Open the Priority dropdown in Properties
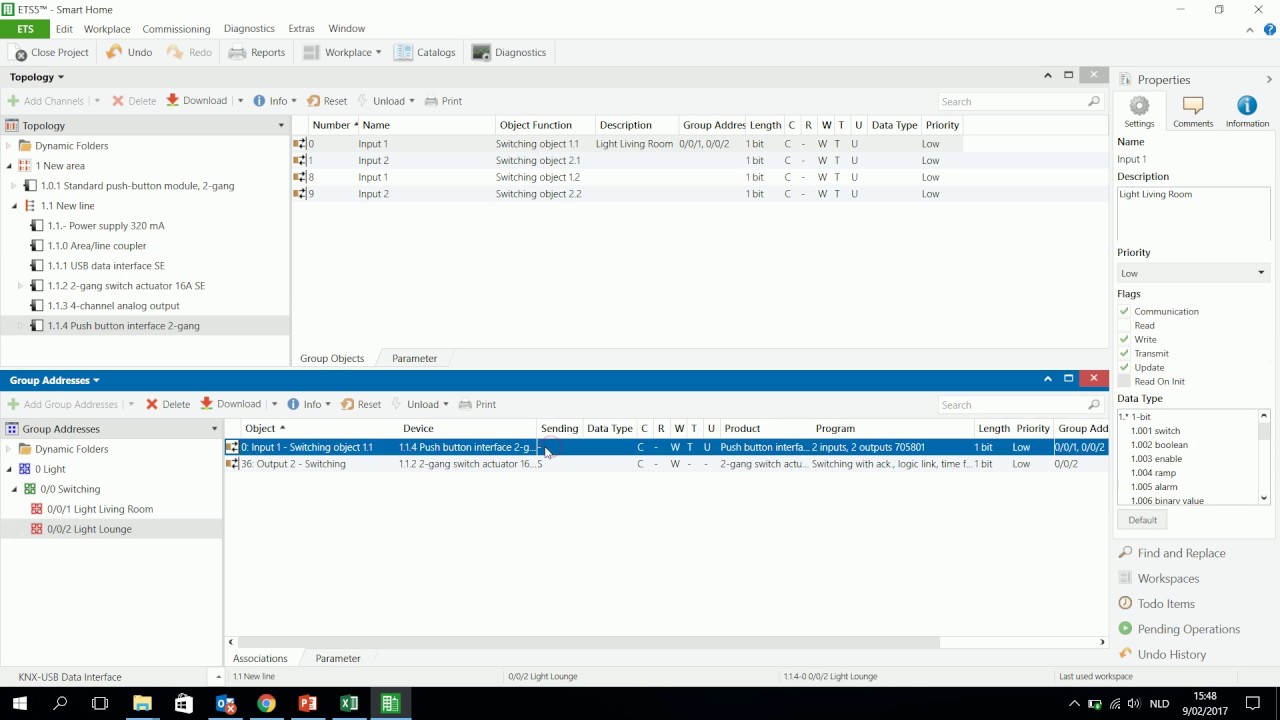Image resolution: width=1280 pixels, height=720 pixels. (x=1193, y=273)
